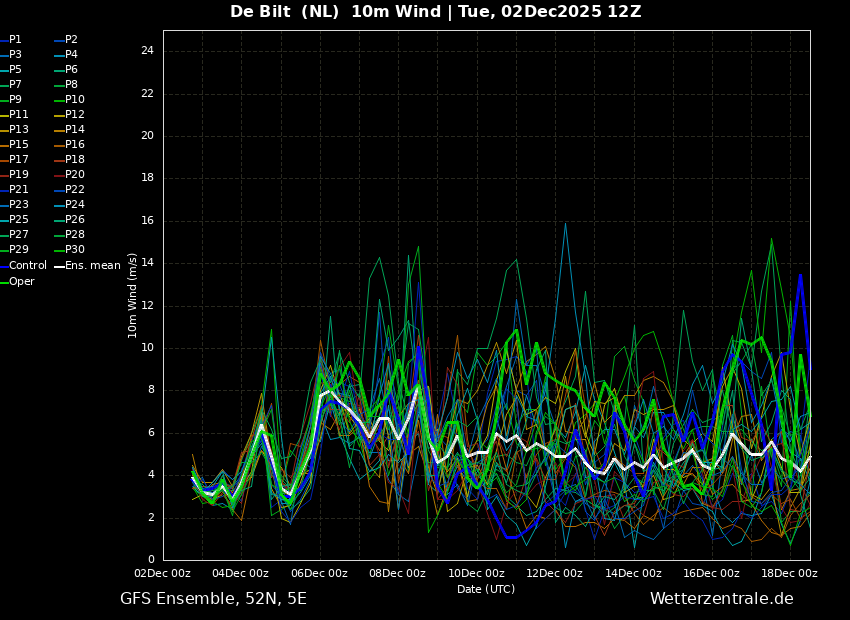The image size is (850, 620).
Task: Open the Wetterzentrale.de watermark text
Action: (x=721, y=599)
